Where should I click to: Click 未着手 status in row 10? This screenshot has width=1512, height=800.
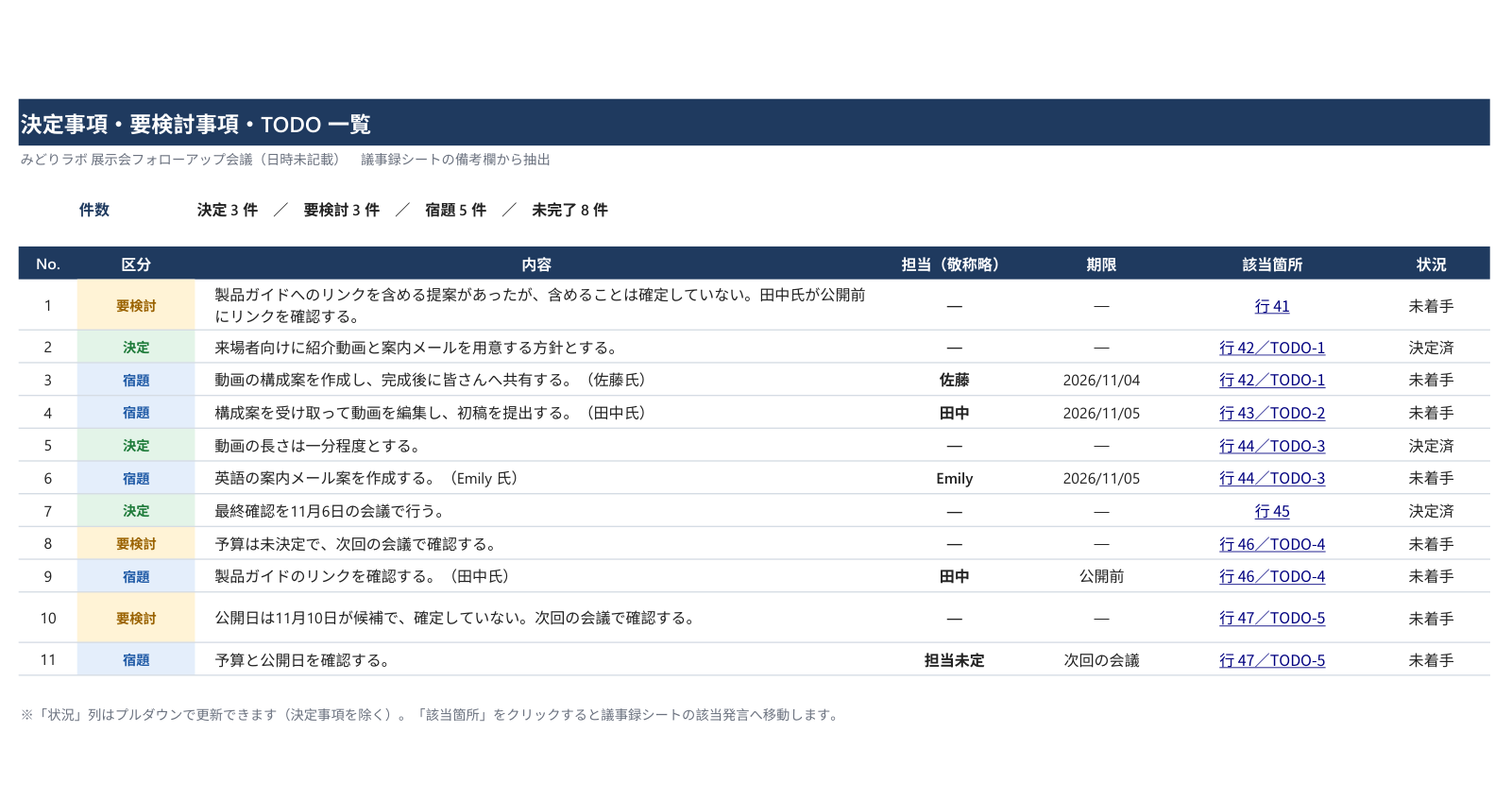[1431, 618]
